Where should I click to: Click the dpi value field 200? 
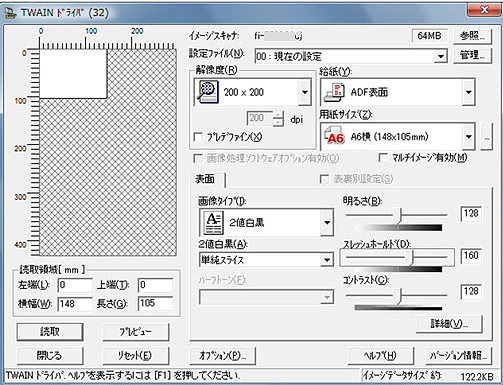click(x=260, y=119)
